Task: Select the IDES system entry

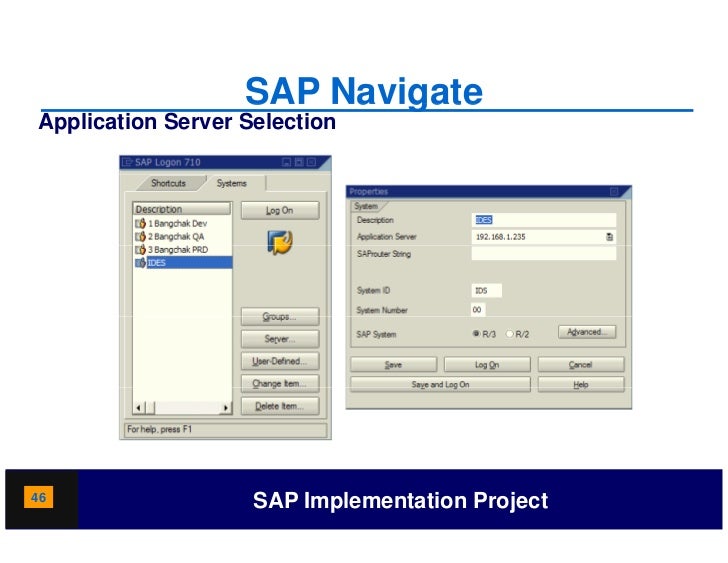Action: click(x=182, y=262)
